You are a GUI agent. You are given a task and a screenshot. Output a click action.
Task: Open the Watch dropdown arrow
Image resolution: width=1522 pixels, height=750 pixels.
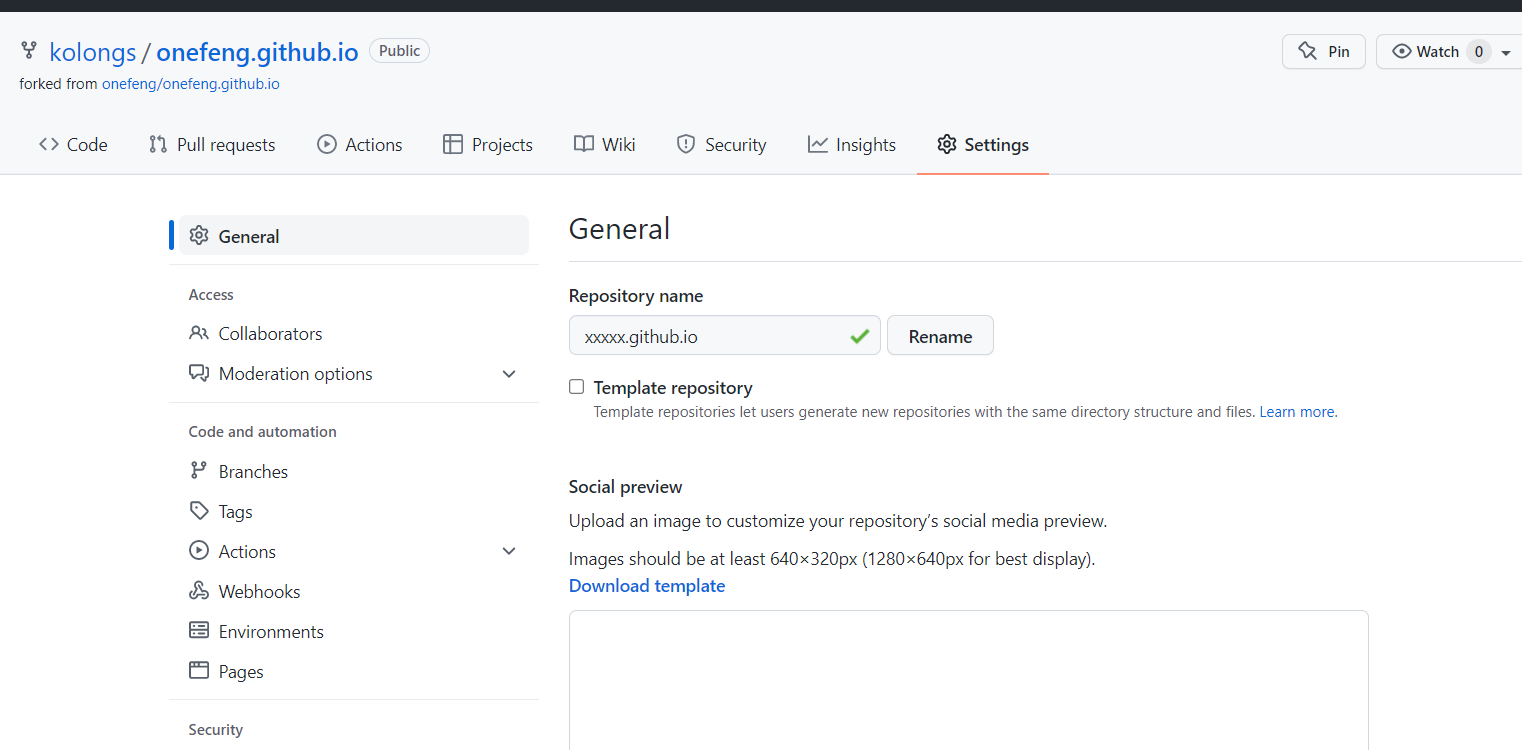pyautogui.click(x=1506, y=53)
